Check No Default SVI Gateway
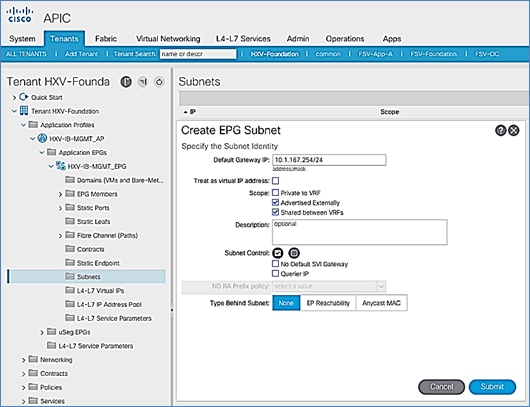The image size is (530, 407). [275, 264]
